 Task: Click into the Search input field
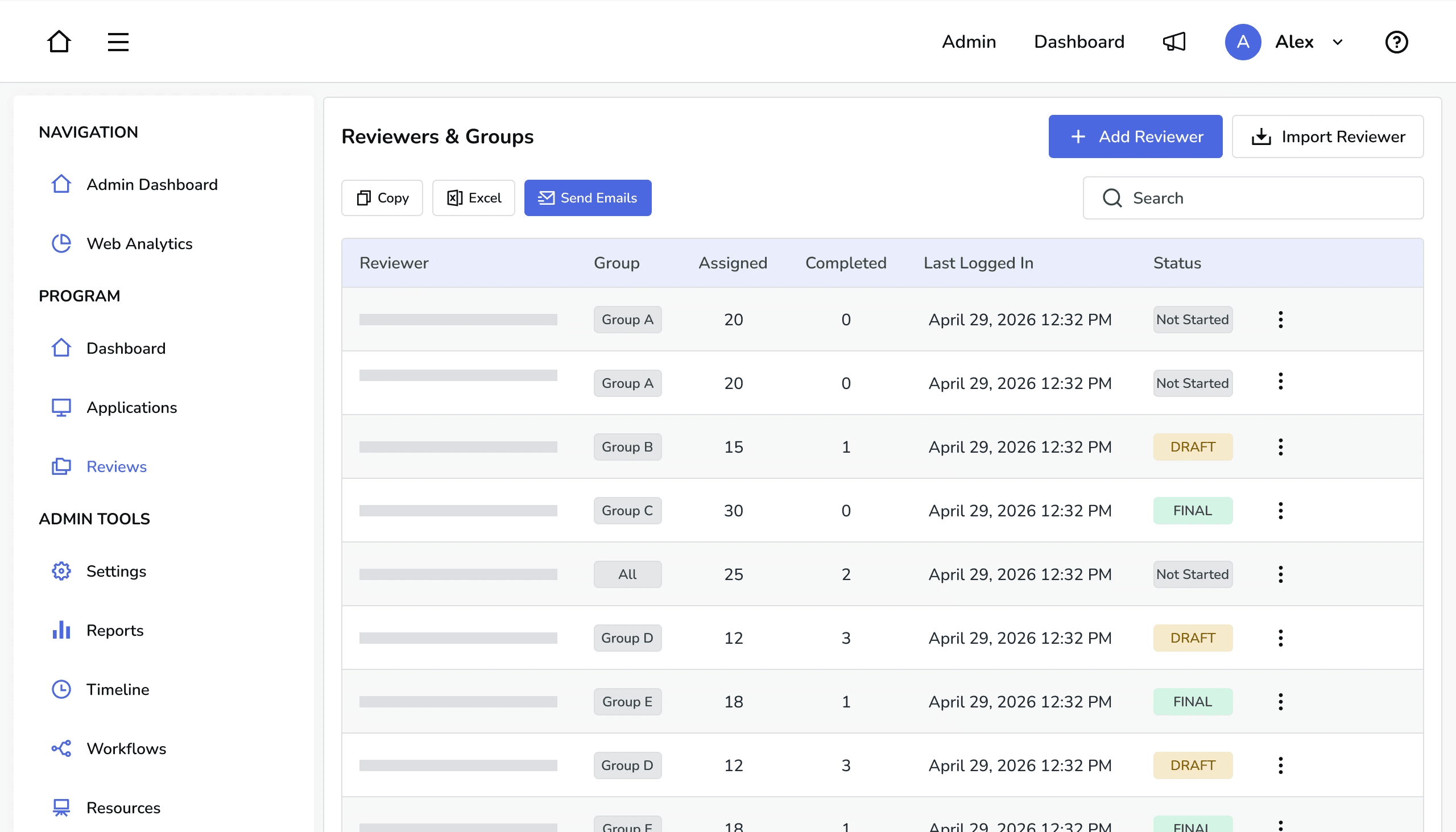tap(1253, 198)
